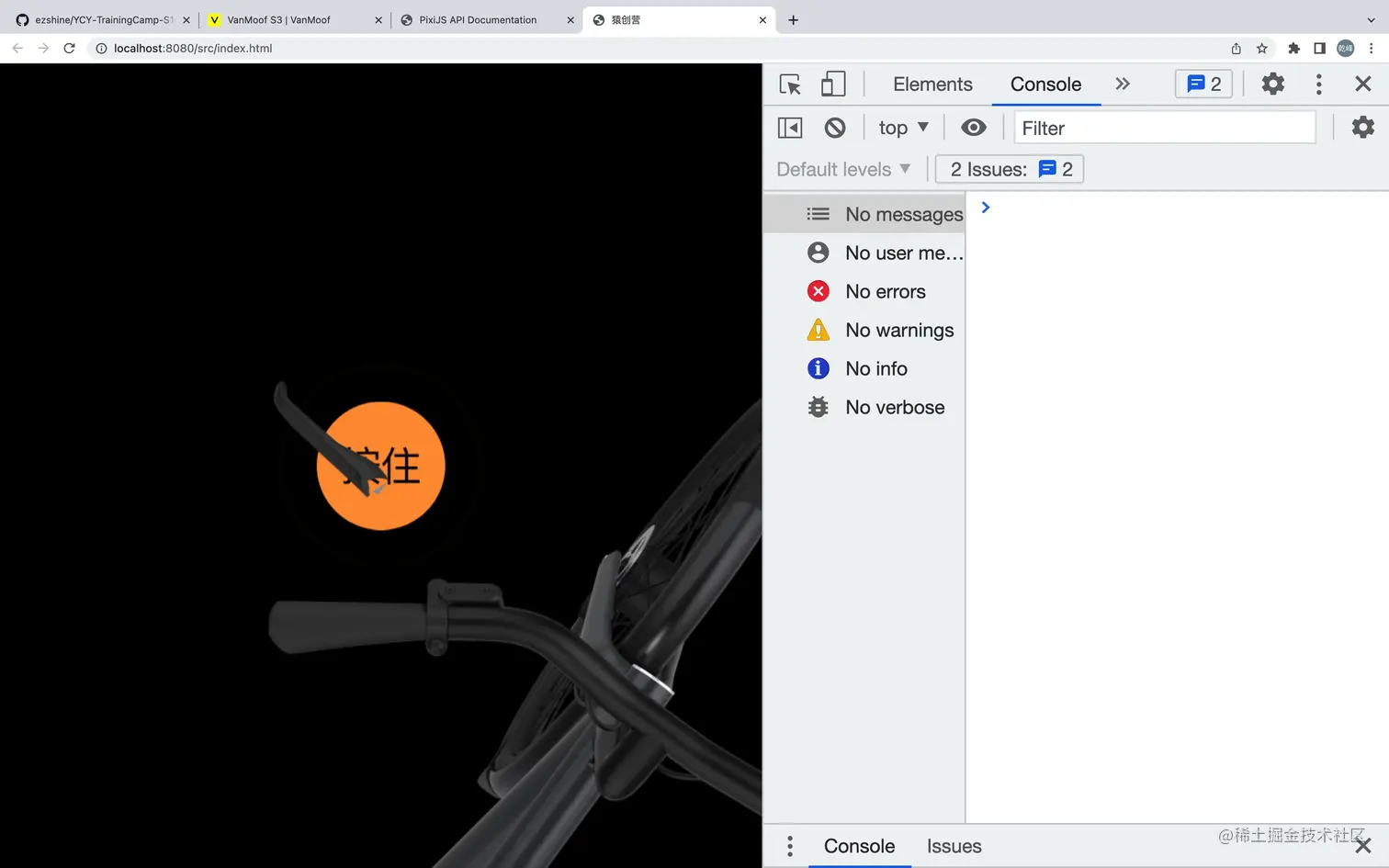
Task: Open the extensions puzzle icon
Action: (x=1293, y=48)
